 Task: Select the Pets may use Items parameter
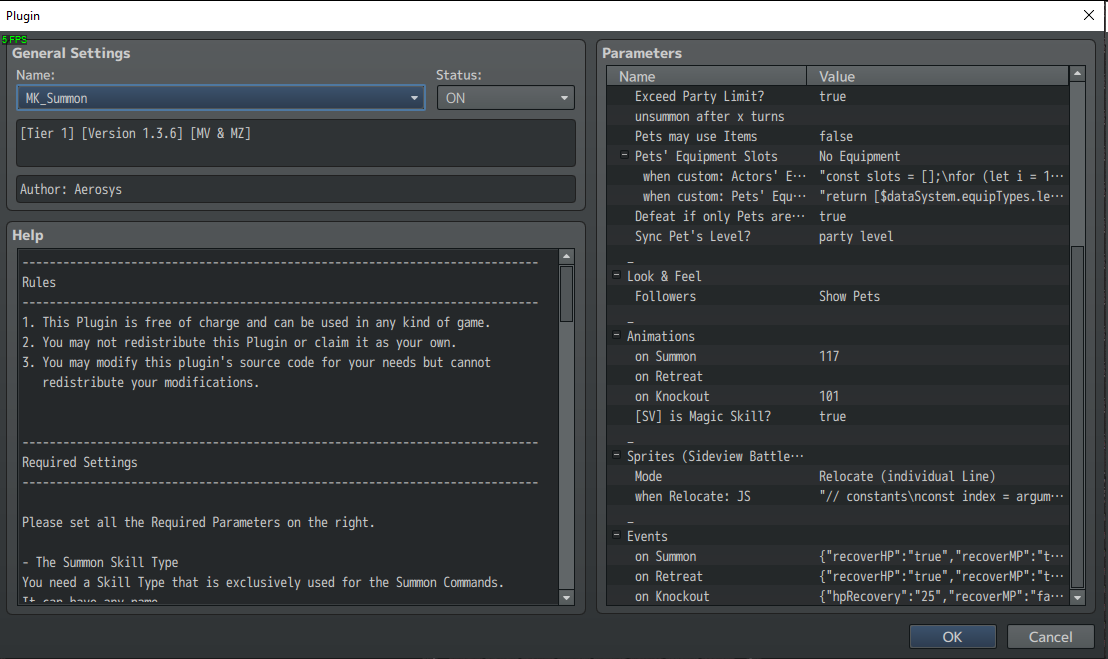837,136
